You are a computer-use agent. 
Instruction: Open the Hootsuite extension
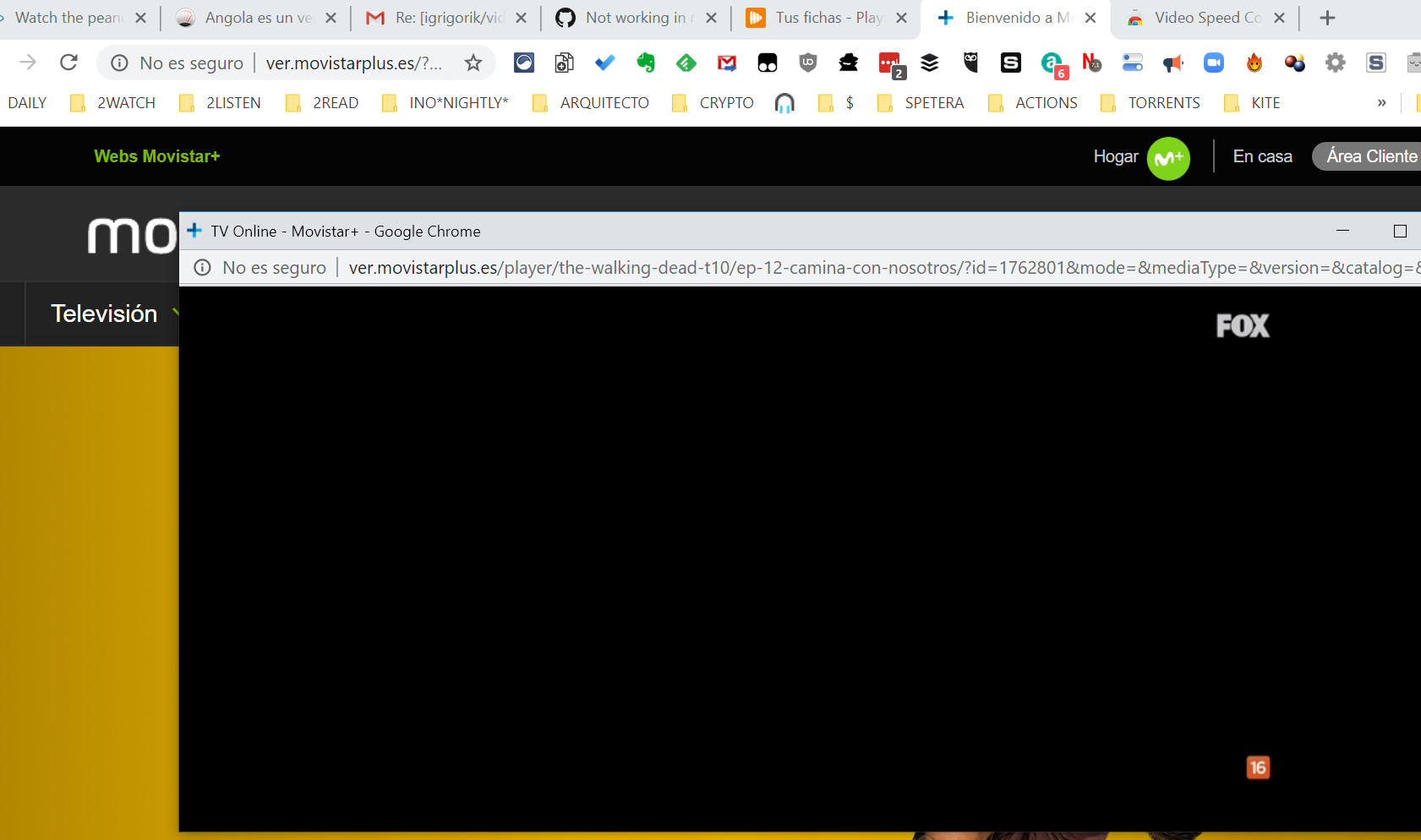[x=970, y=63]
